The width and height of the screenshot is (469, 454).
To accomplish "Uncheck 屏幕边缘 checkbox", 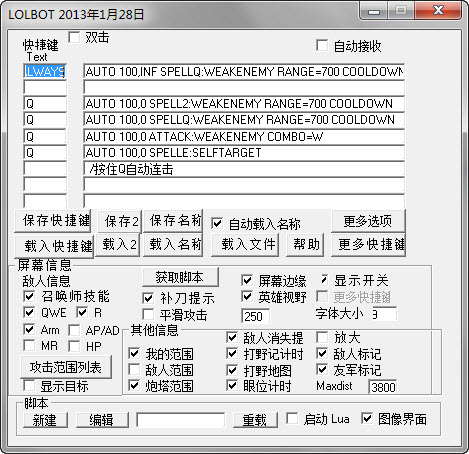I will click(247, 280).
